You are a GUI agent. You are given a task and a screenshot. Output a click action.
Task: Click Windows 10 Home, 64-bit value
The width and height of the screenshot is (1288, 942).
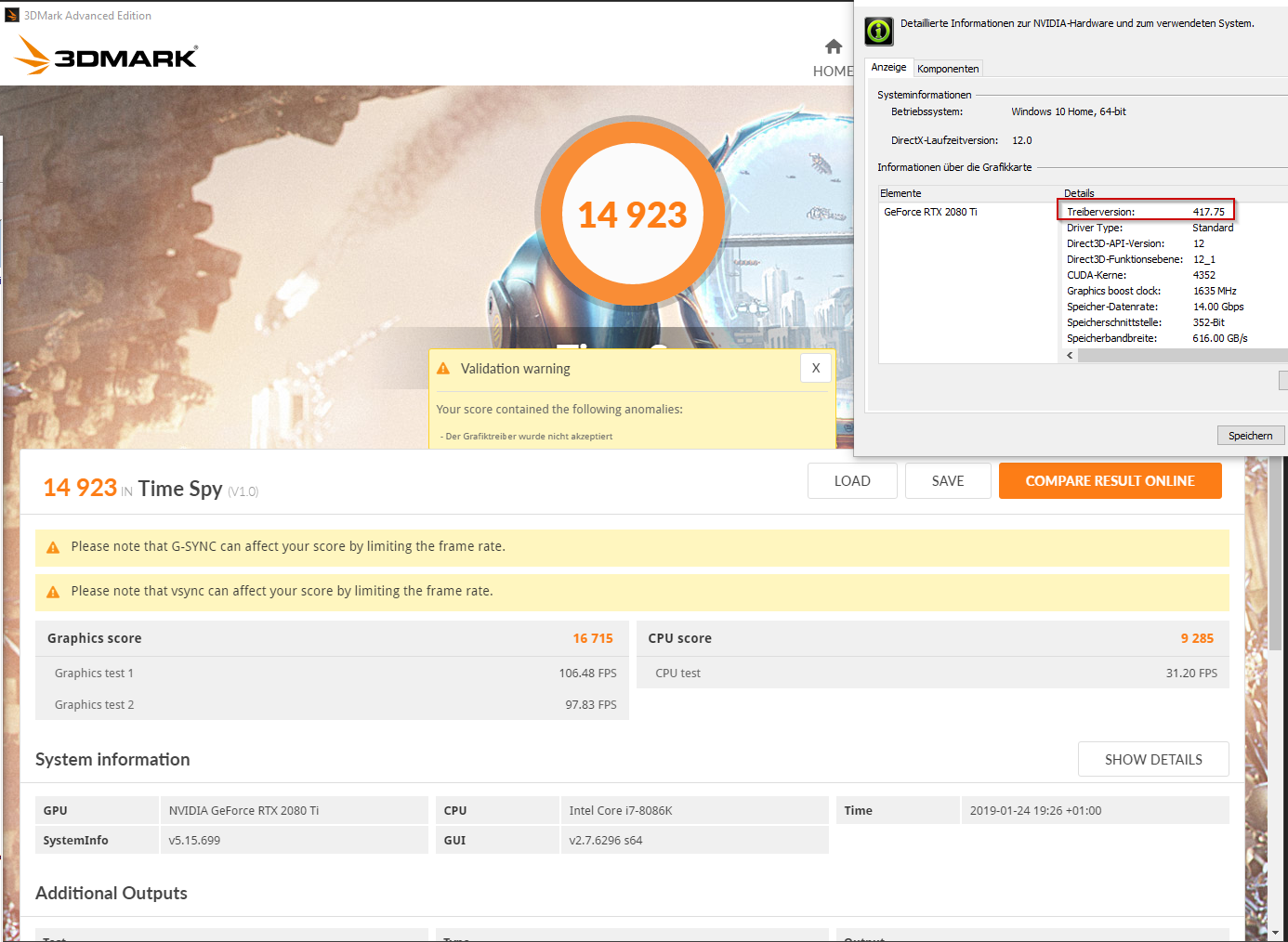[x=1069, y=111]
